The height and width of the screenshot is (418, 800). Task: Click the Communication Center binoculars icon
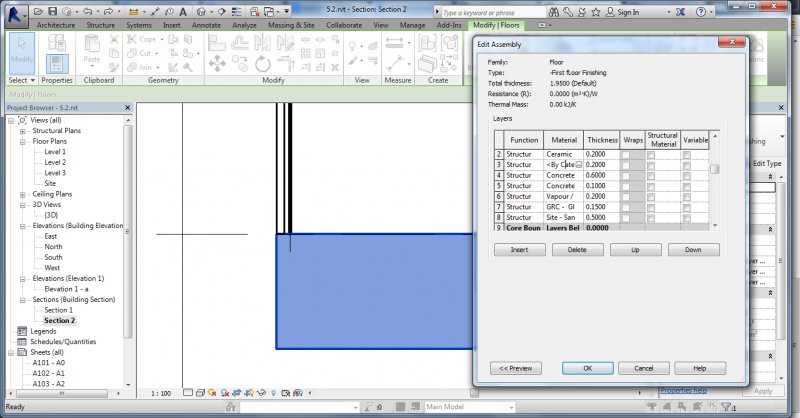[x=554, y=12]
